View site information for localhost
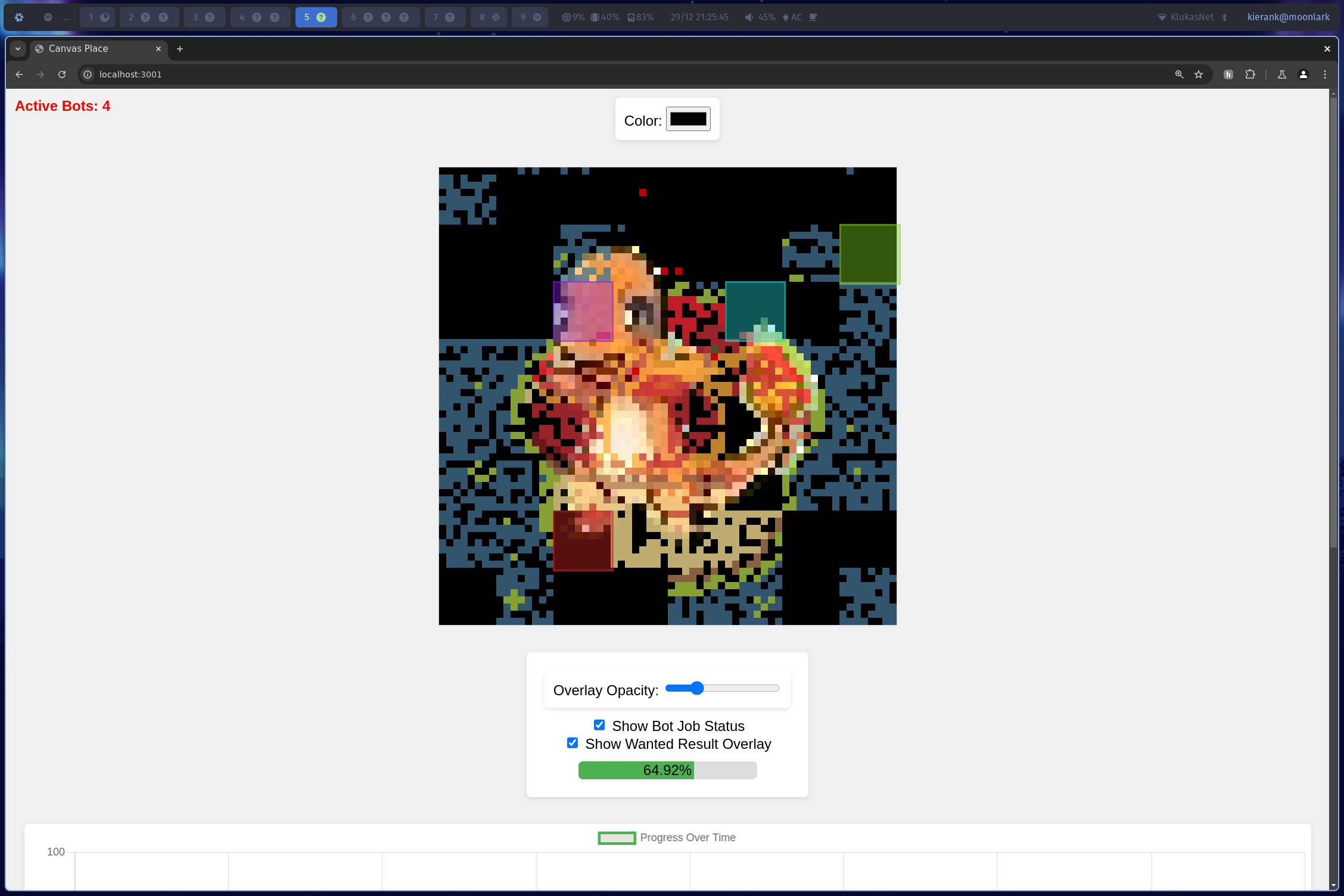The width and height of the screenshot is (1344, 896). pos(88,74)
